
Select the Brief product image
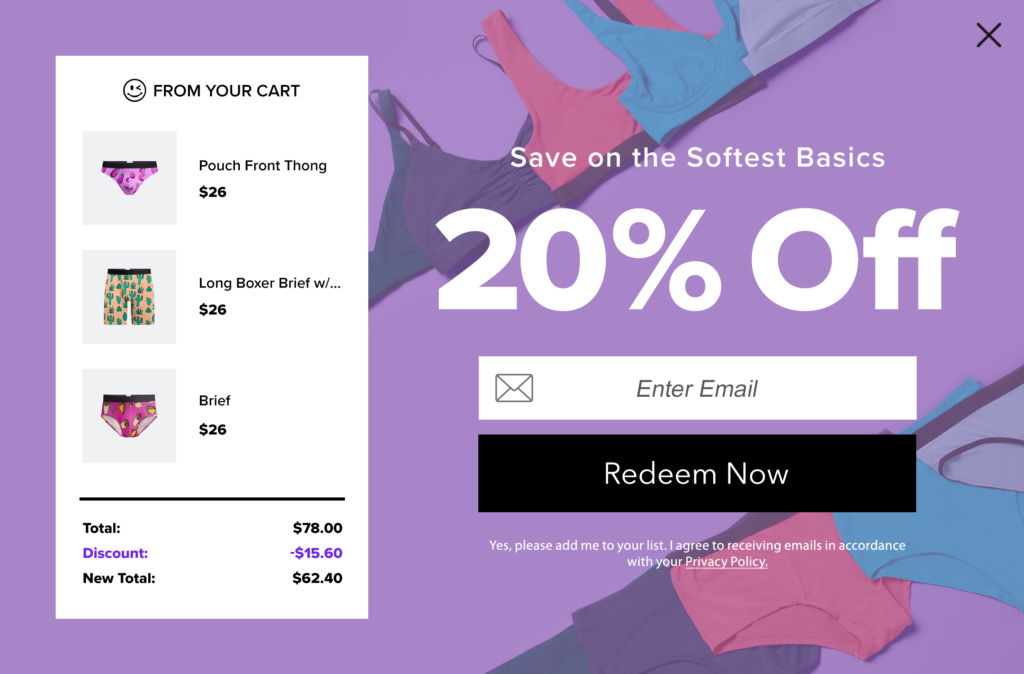129,415
